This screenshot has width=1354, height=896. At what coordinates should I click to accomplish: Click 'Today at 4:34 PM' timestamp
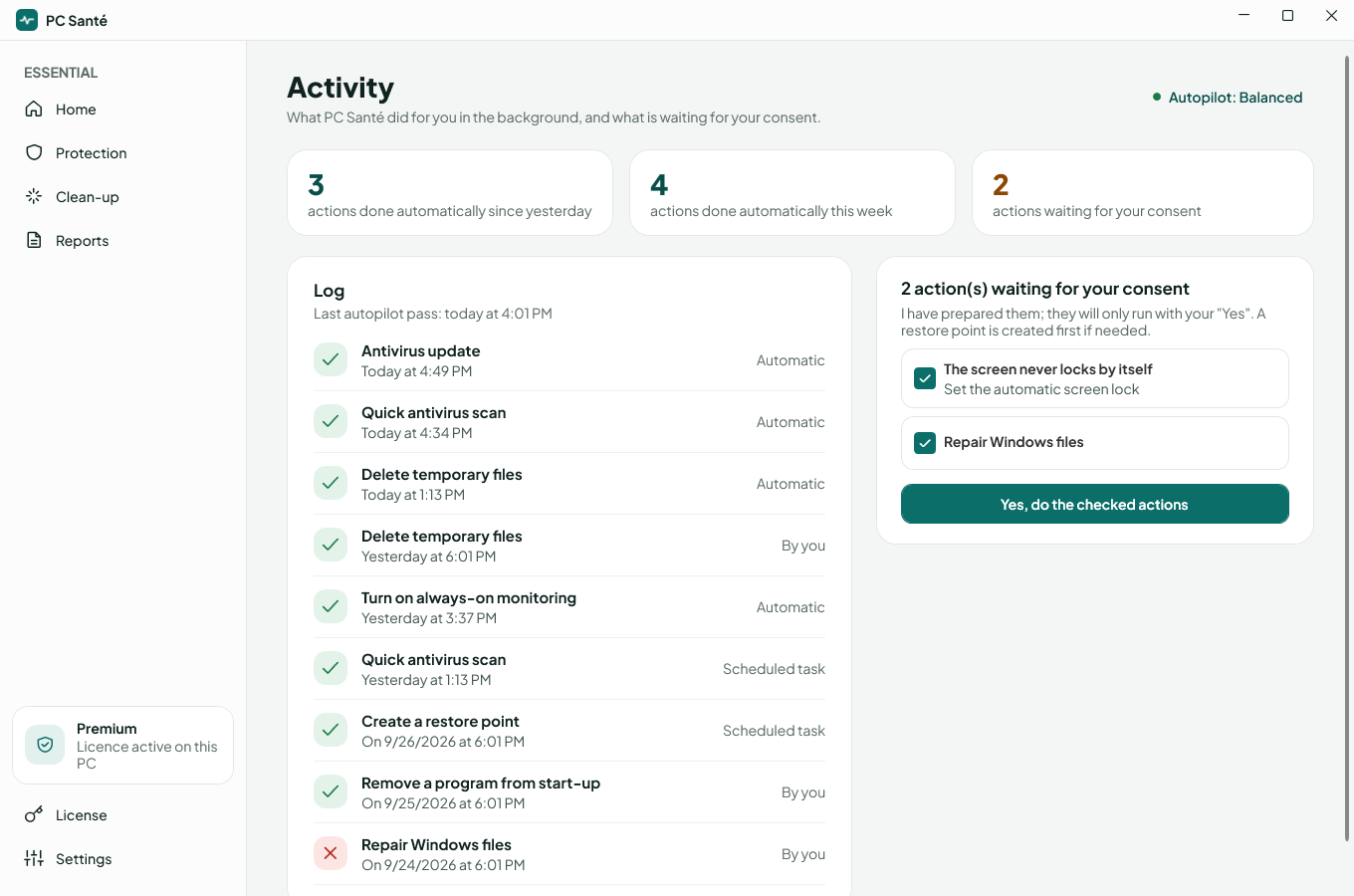click(416, 433)
